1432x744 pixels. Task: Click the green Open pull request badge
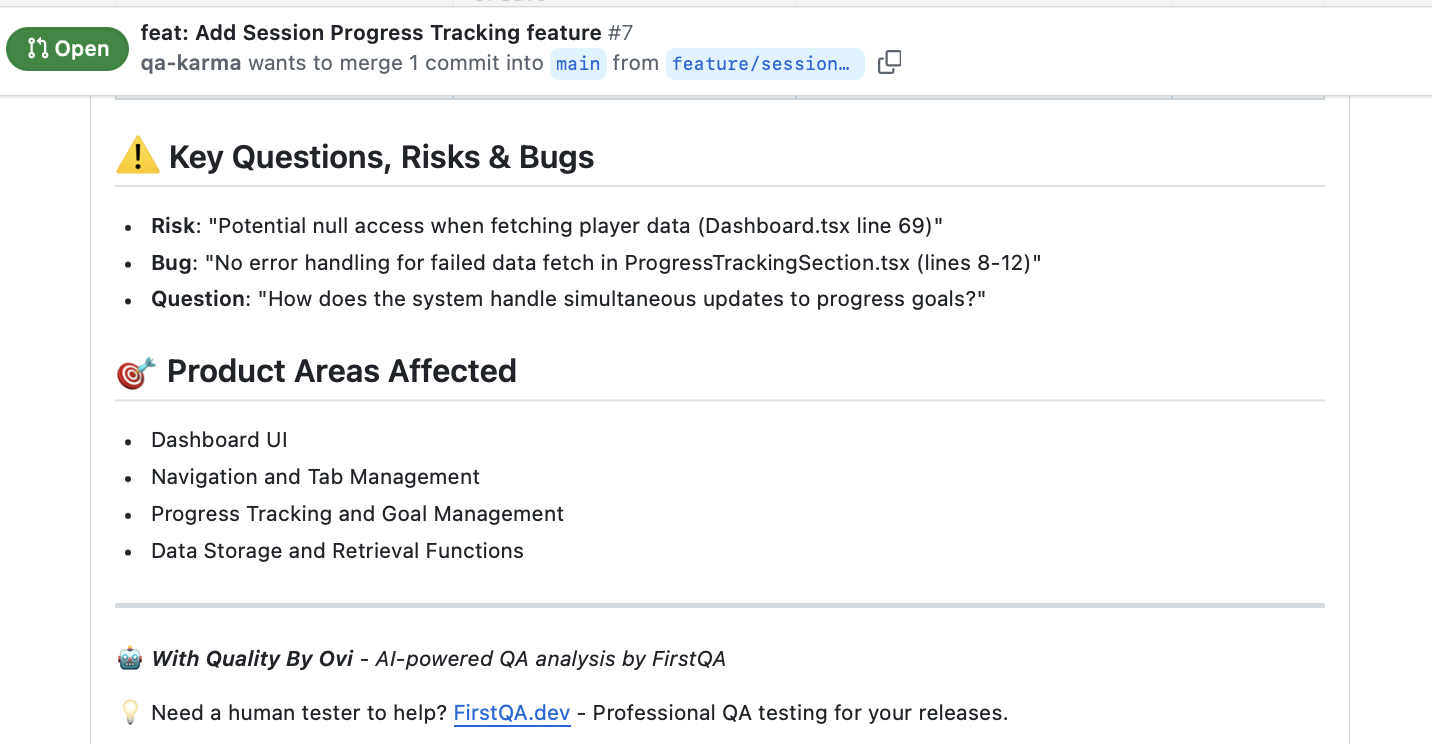[67, 49]
